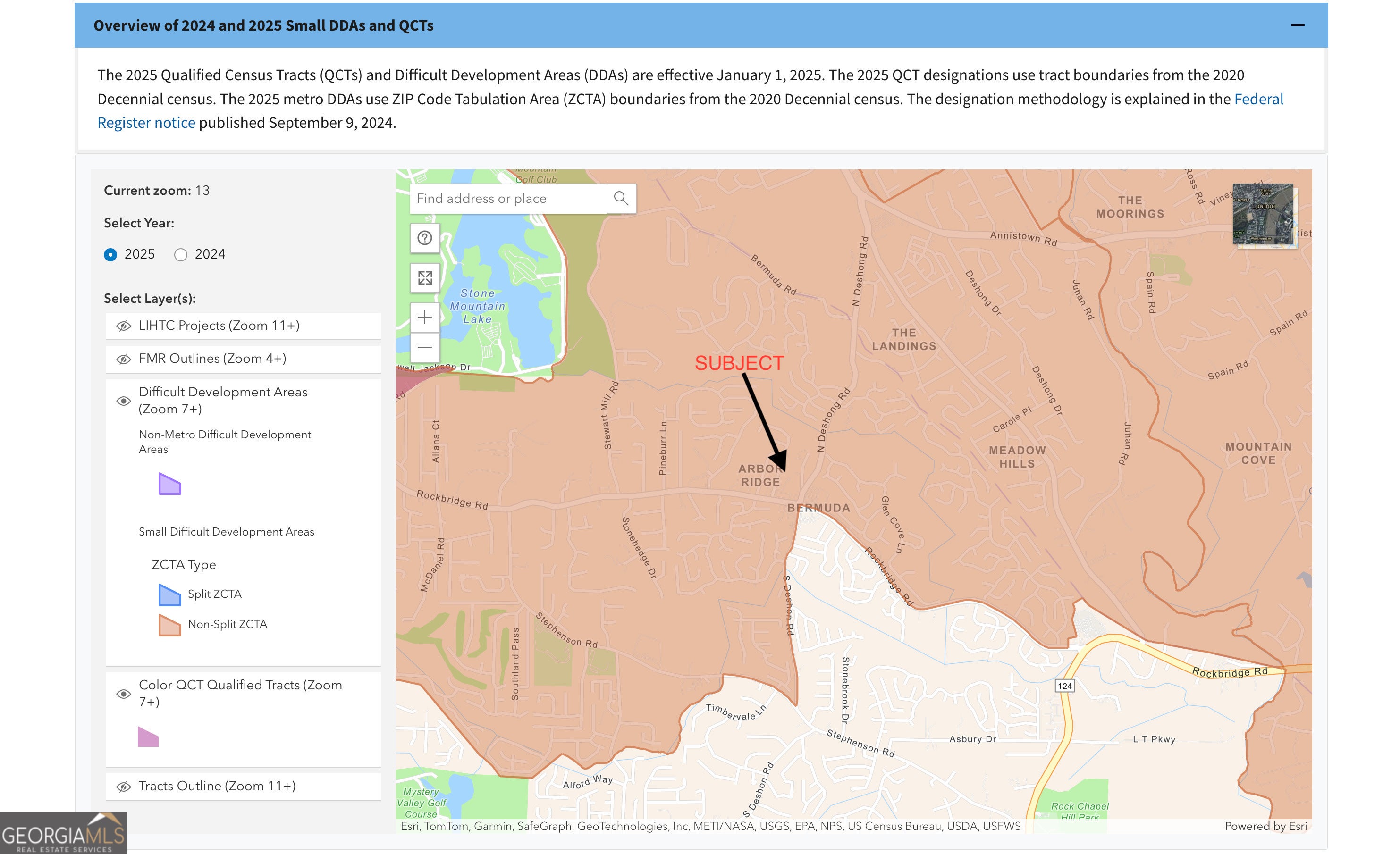
Task: Open the map help question-mark icon
Action: point(424,238)
